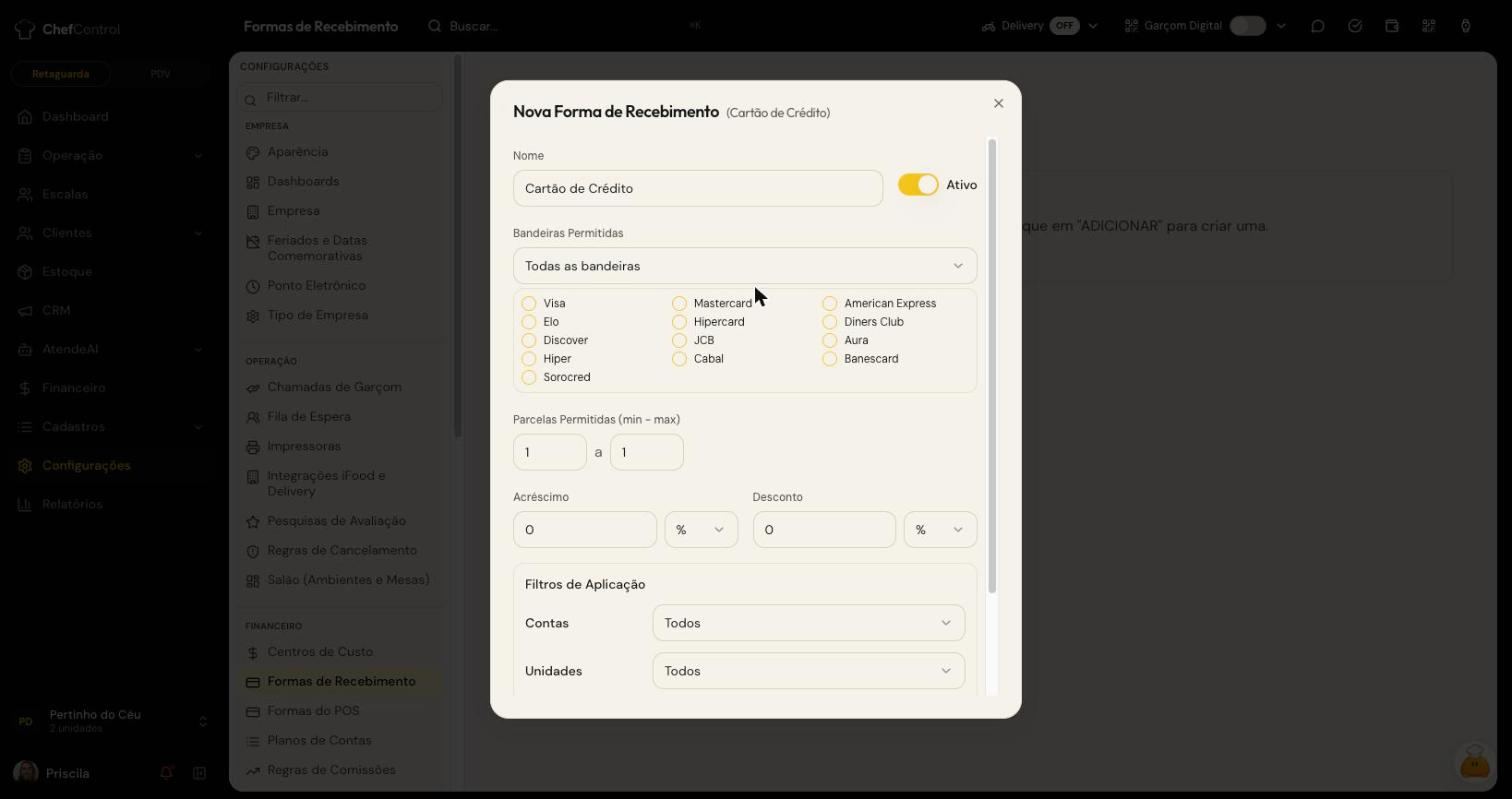Viewport: 1512px width, 799px height.
Task: Choose the Hipercard brand
Action: [x=679, y=322]
